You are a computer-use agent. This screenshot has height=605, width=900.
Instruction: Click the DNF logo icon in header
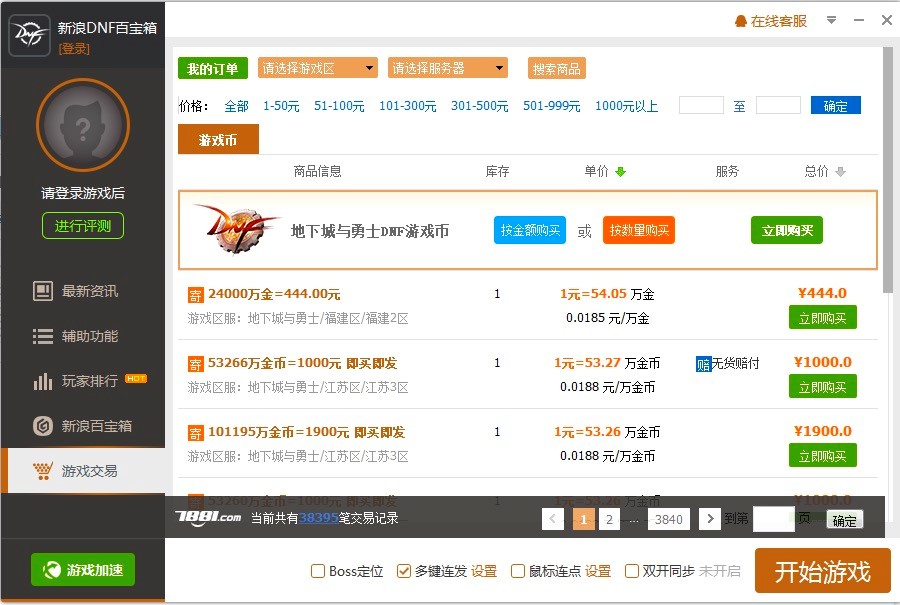pos(29,36)
